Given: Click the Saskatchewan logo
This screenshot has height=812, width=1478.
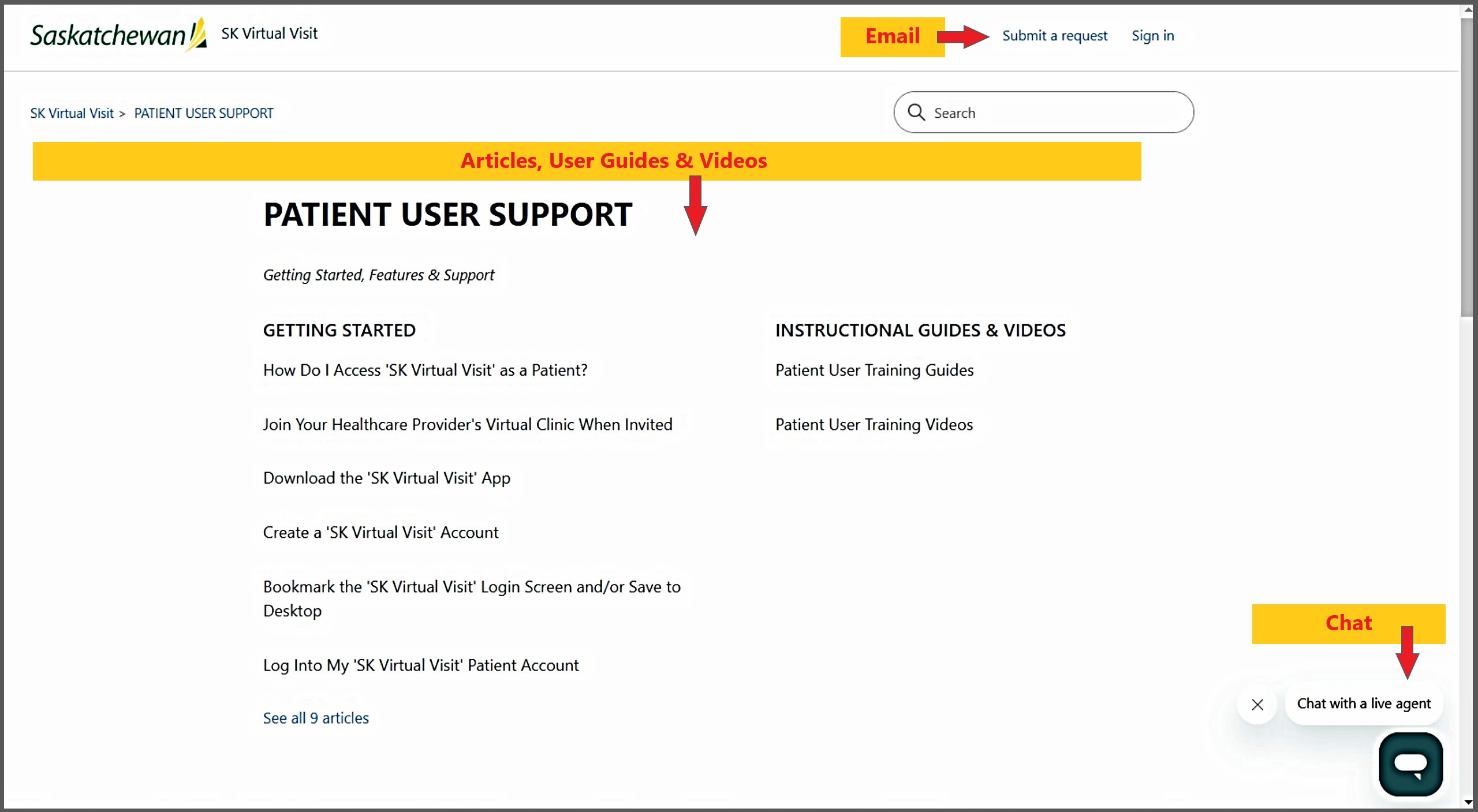Looking at the screenshot, I should (118, 35).
